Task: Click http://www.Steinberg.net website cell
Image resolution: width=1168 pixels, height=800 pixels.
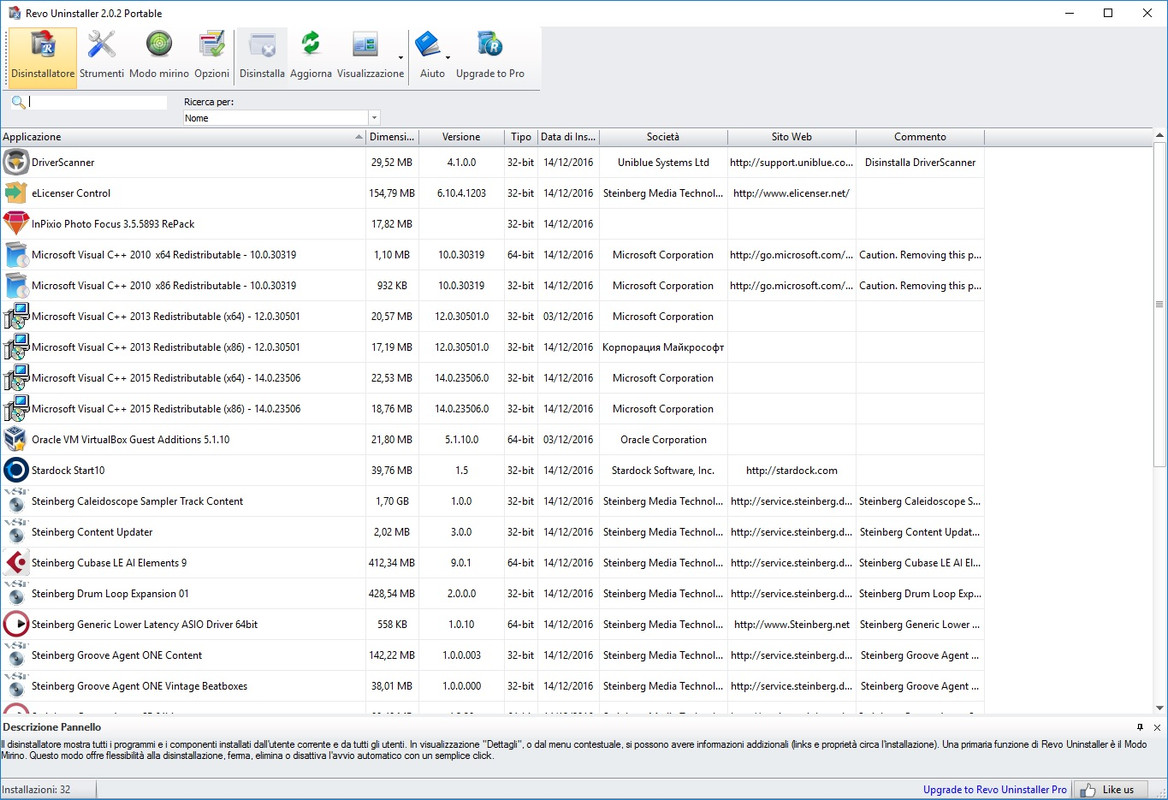Action: 791,624
